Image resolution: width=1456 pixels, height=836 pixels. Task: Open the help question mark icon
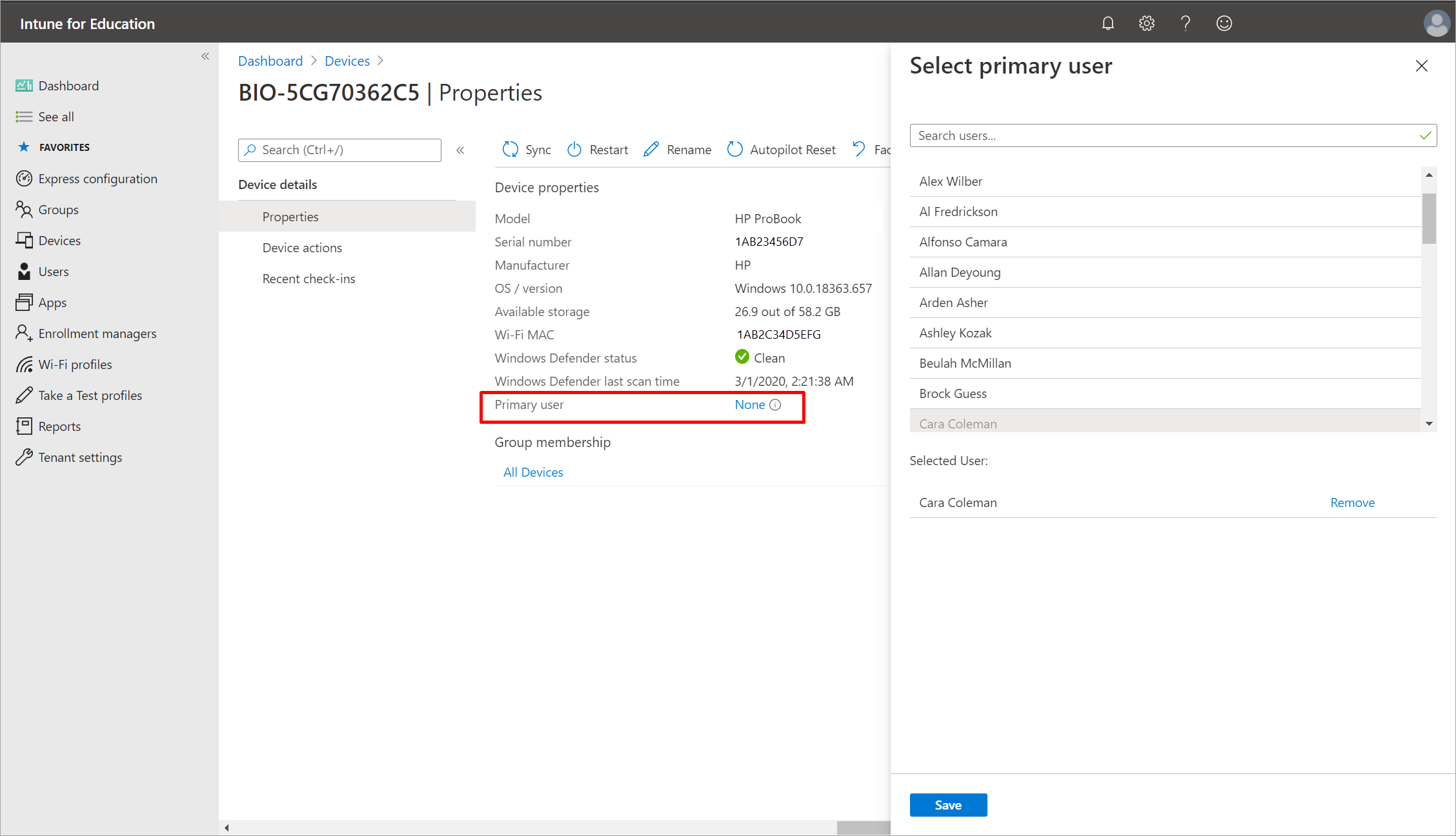(x=1185, y=24)
